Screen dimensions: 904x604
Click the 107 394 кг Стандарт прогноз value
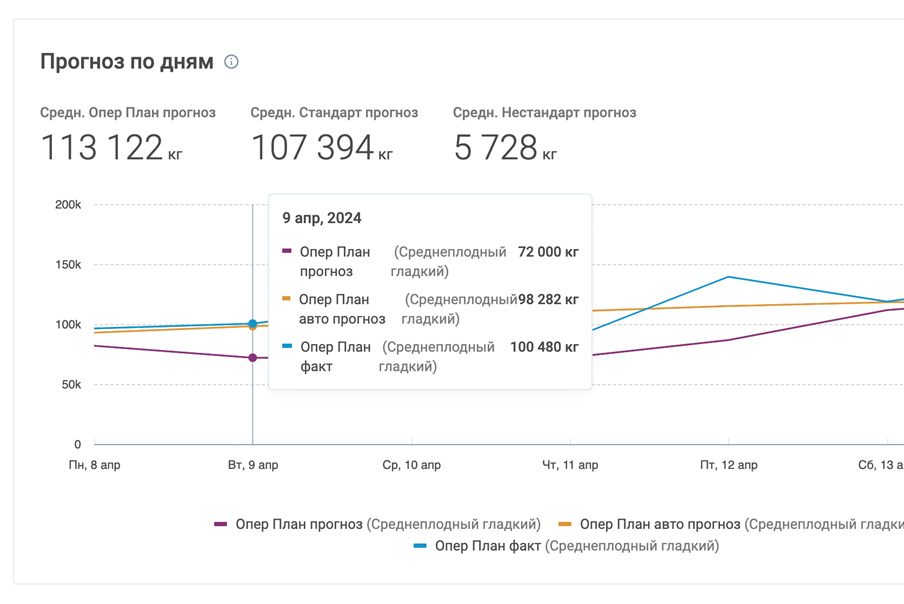coord(321,148)
